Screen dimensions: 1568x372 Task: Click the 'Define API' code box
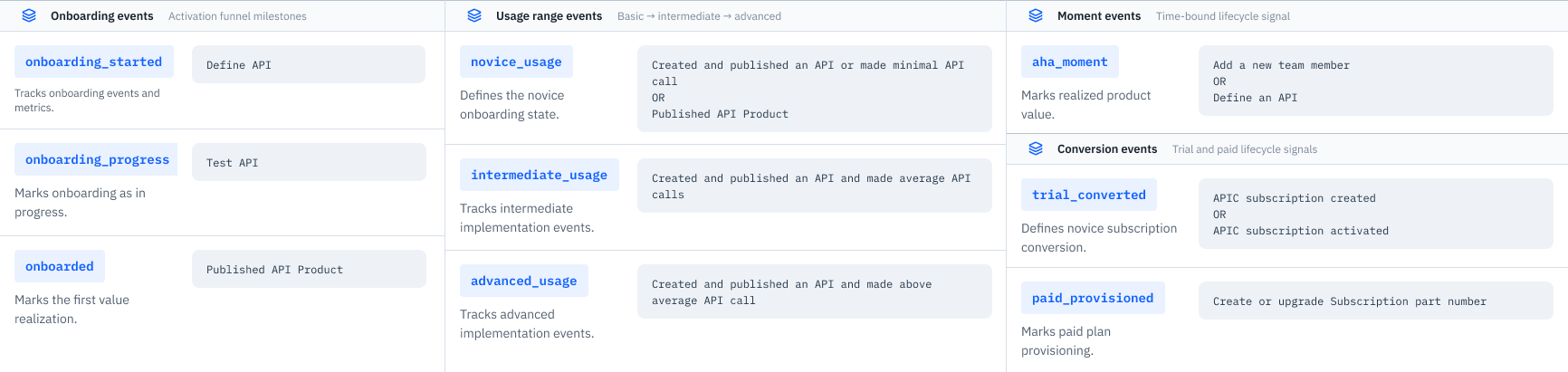pos(309,65)
